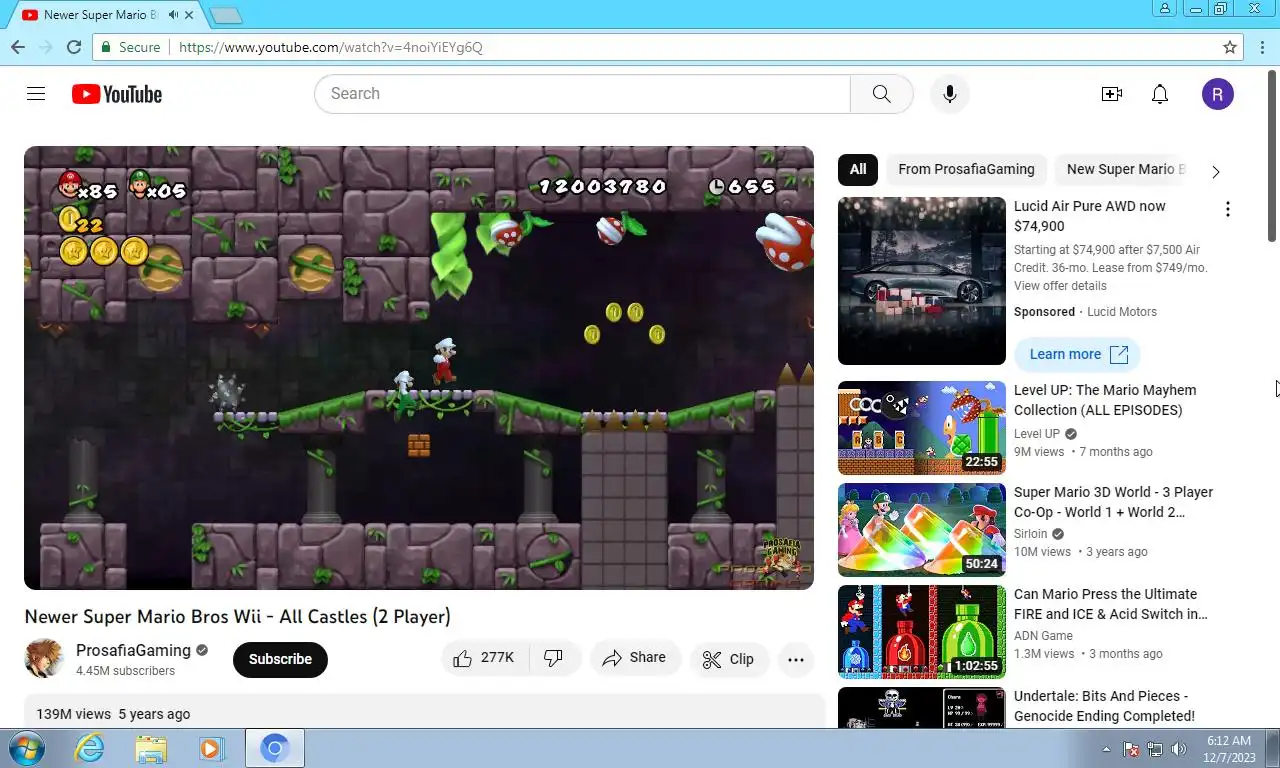
Task: Click the Share button
Action: (x=634, y=658)
